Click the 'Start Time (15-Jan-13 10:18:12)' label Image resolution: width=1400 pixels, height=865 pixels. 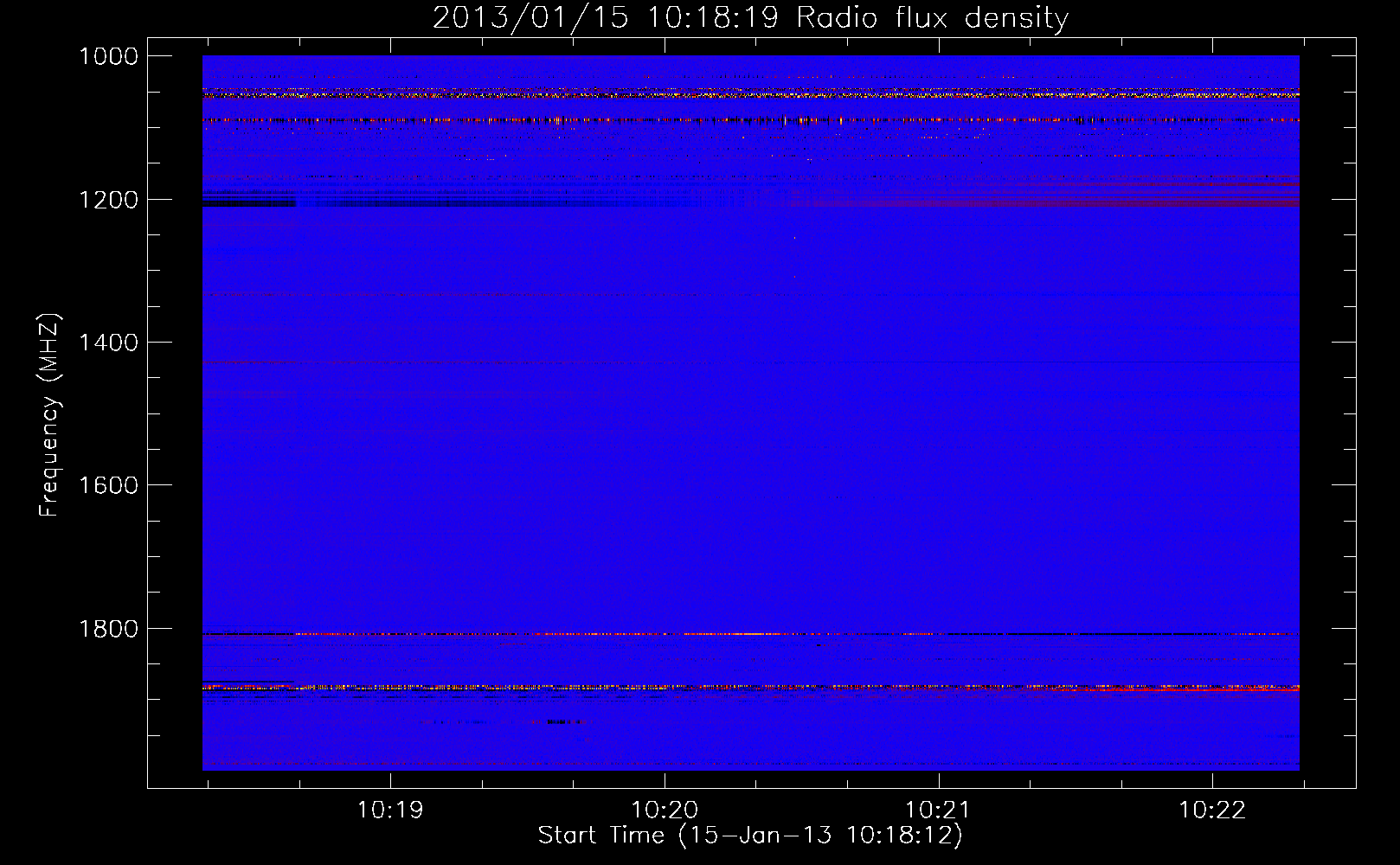pos(750,836)
